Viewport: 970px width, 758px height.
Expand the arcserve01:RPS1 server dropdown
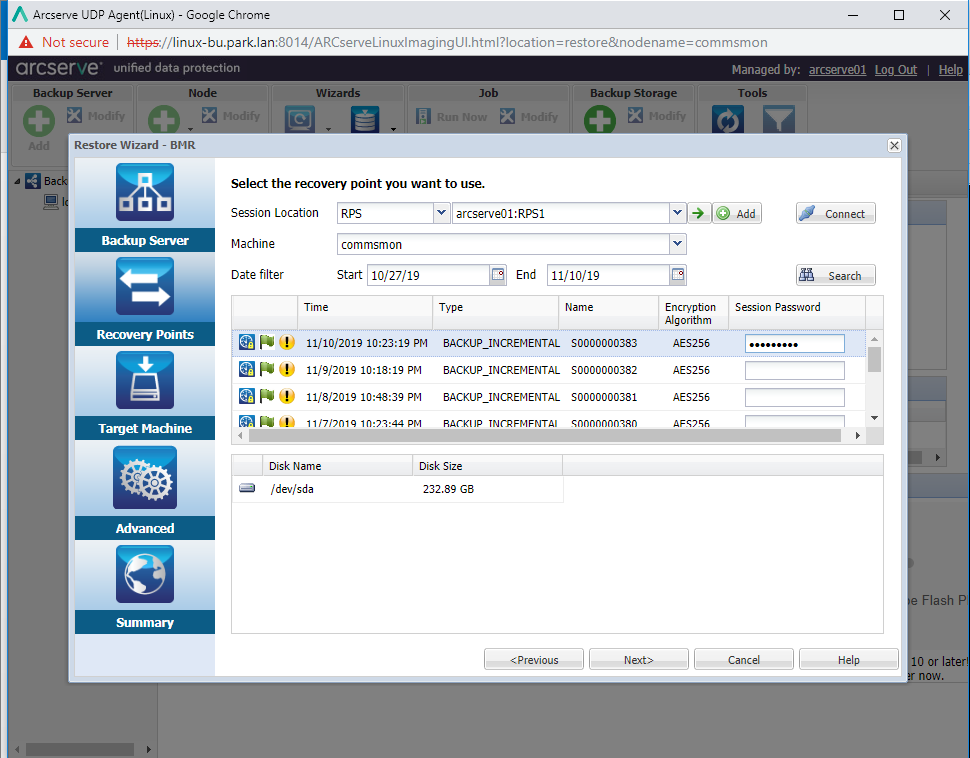677,213
